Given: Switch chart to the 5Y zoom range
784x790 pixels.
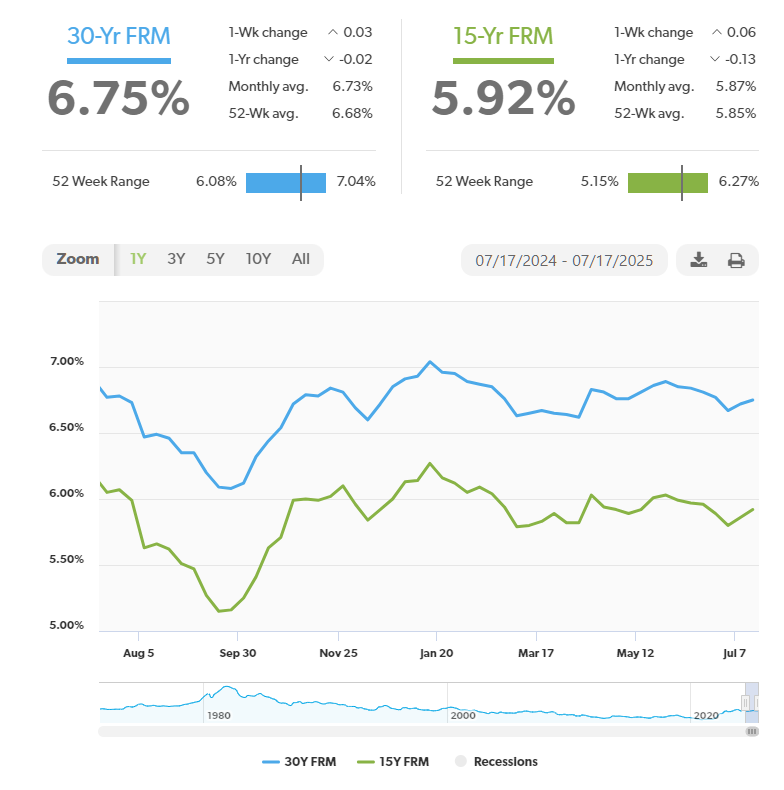Looking at the screenshot, I should [x=215, y=259].
